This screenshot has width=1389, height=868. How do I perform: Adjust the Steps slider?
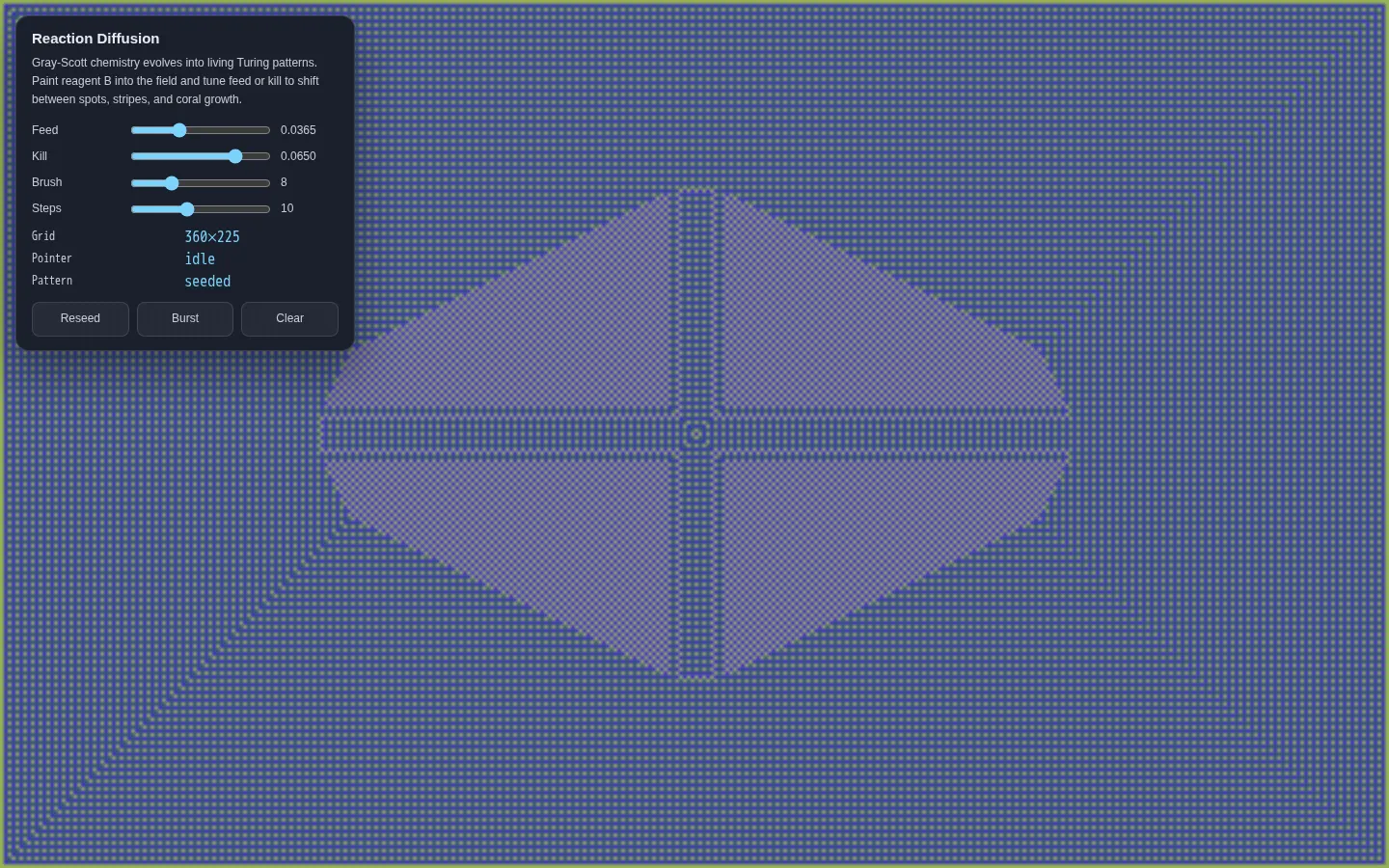[x=201, y=208]
